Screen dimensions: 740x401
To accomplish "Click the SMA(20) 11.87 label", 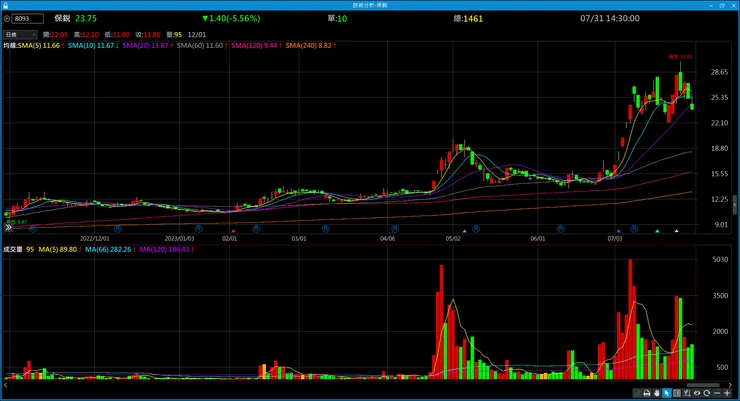I will click(x=145, y=46).
